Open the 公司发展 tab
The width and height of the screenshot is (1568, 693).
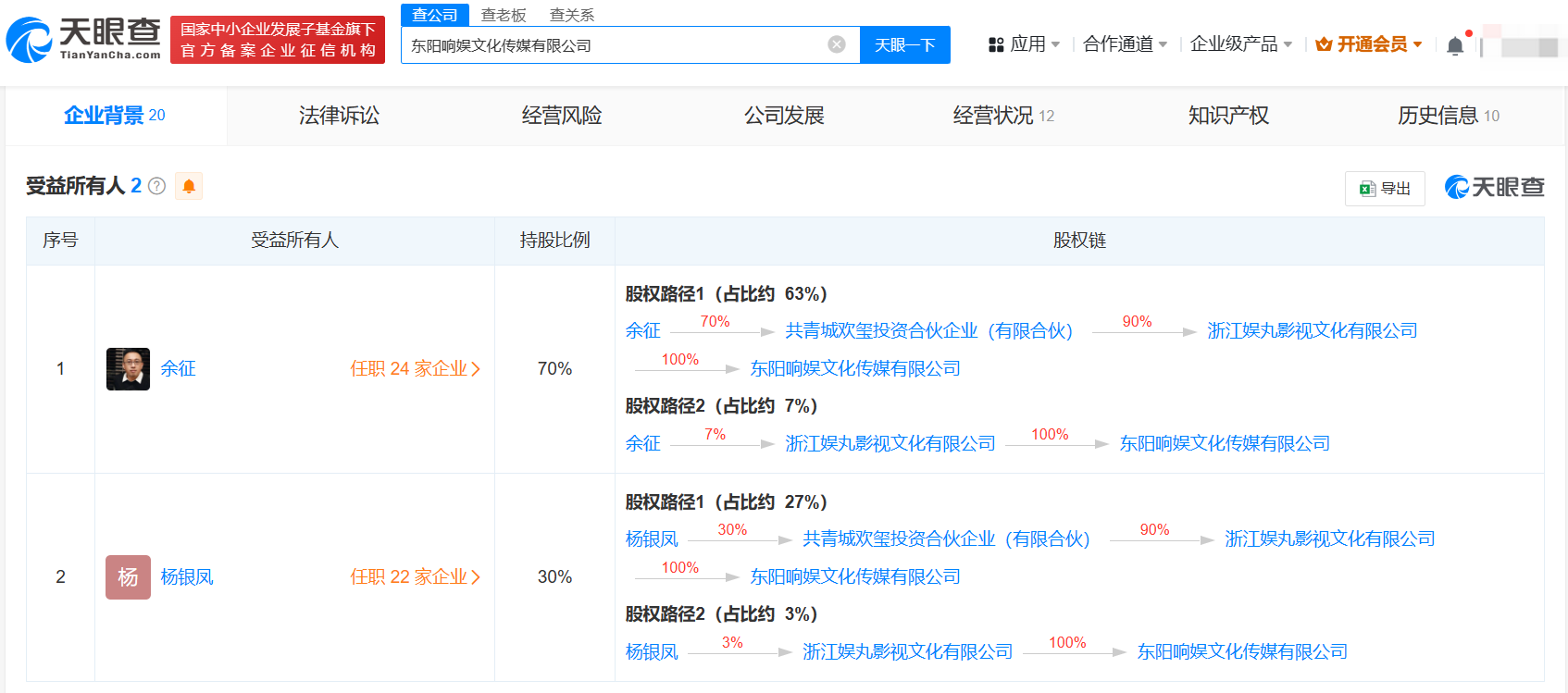tap(784, 116)
